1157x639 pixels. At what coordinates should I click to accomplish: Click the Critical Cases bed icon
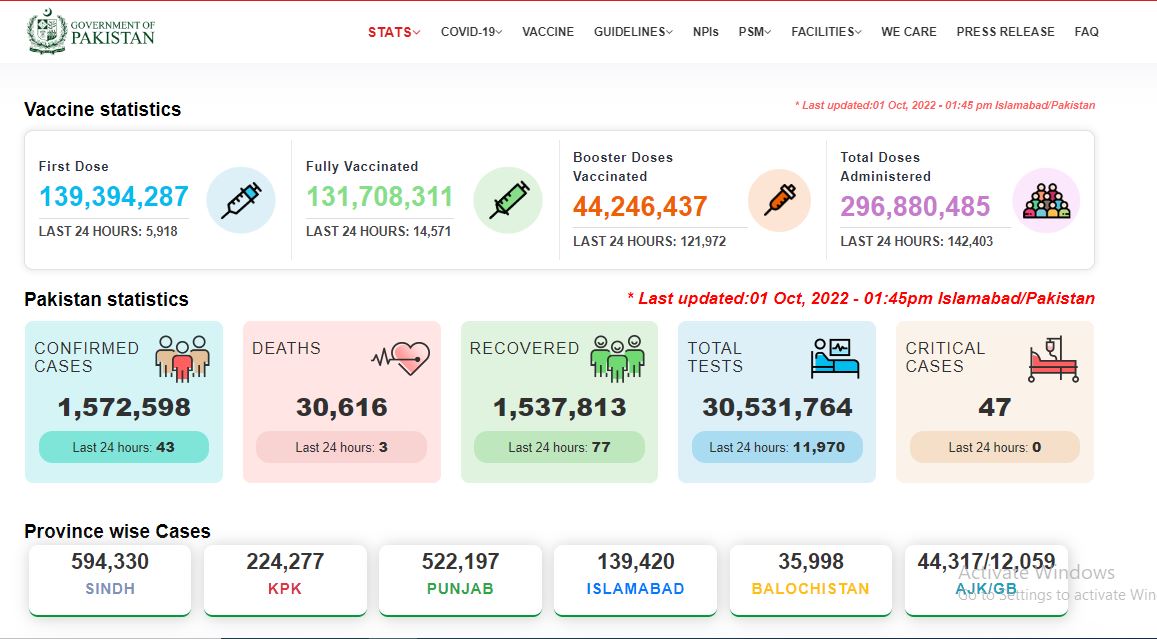[1053, 359]
